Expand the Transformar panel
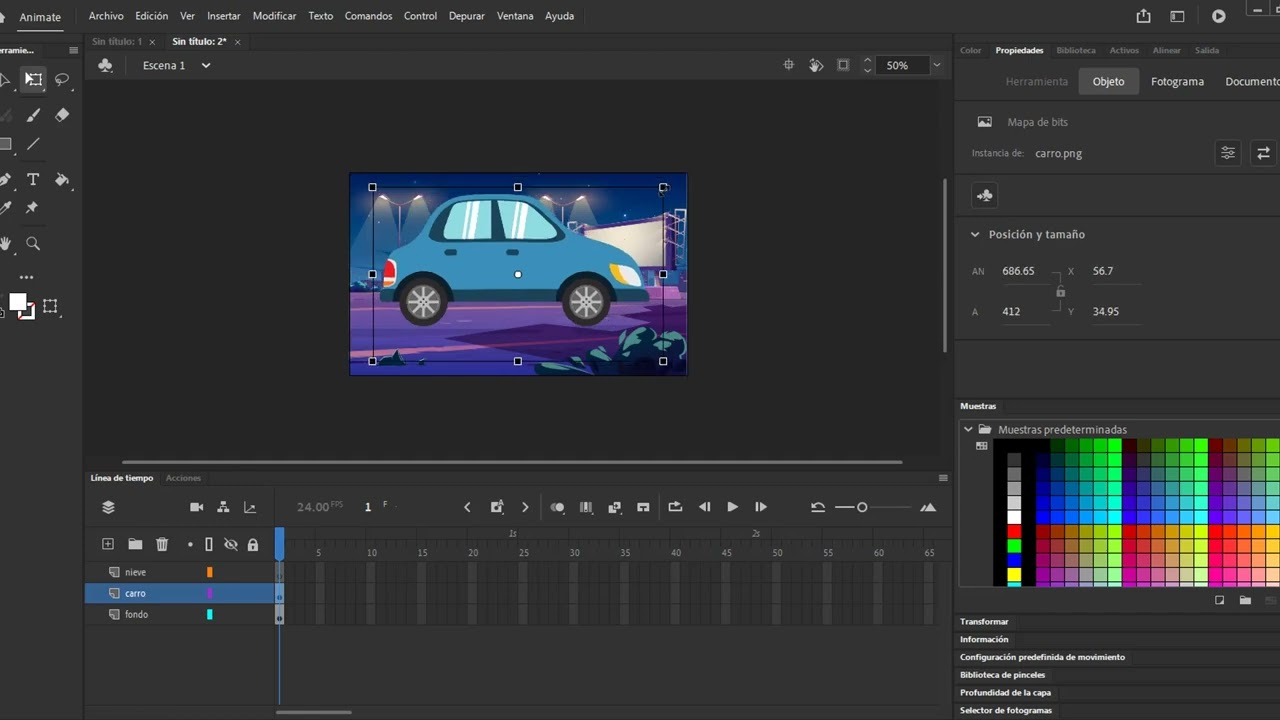Screen dimensions: 1280x720 point(984,621)
